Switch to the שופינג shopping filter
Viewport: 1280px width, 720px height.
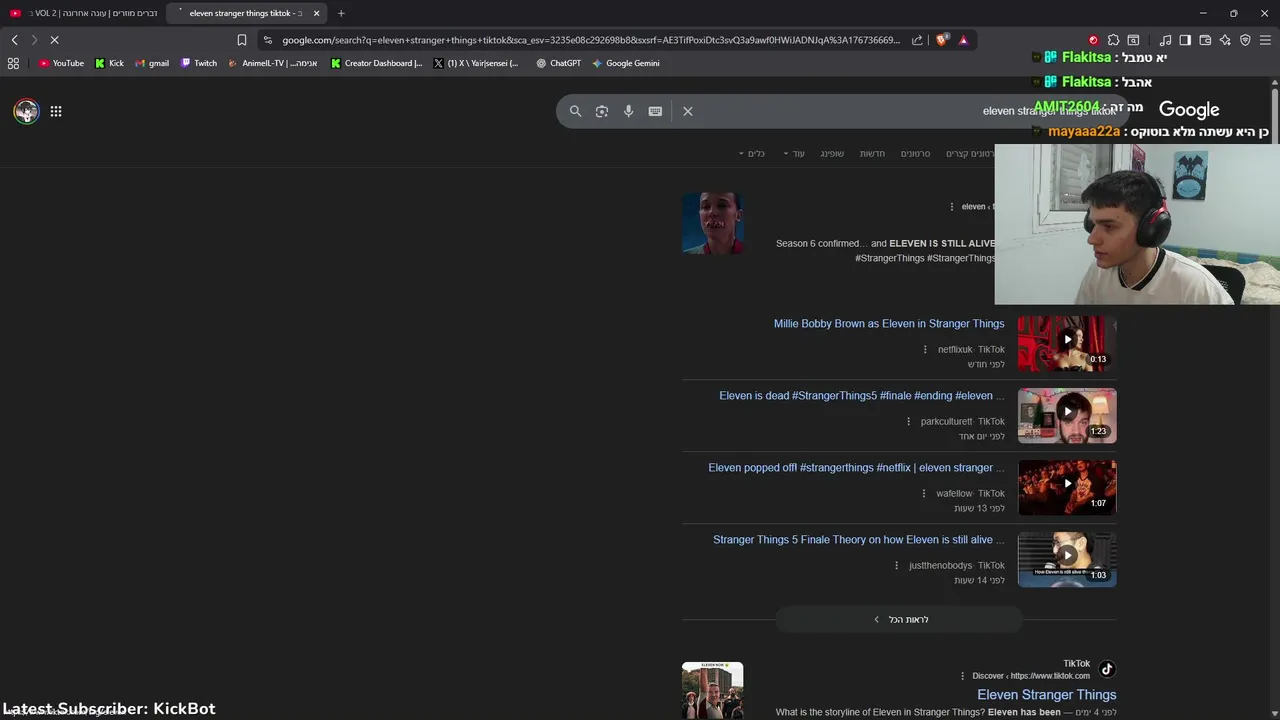pyautogui.click(x=832, y=153)
